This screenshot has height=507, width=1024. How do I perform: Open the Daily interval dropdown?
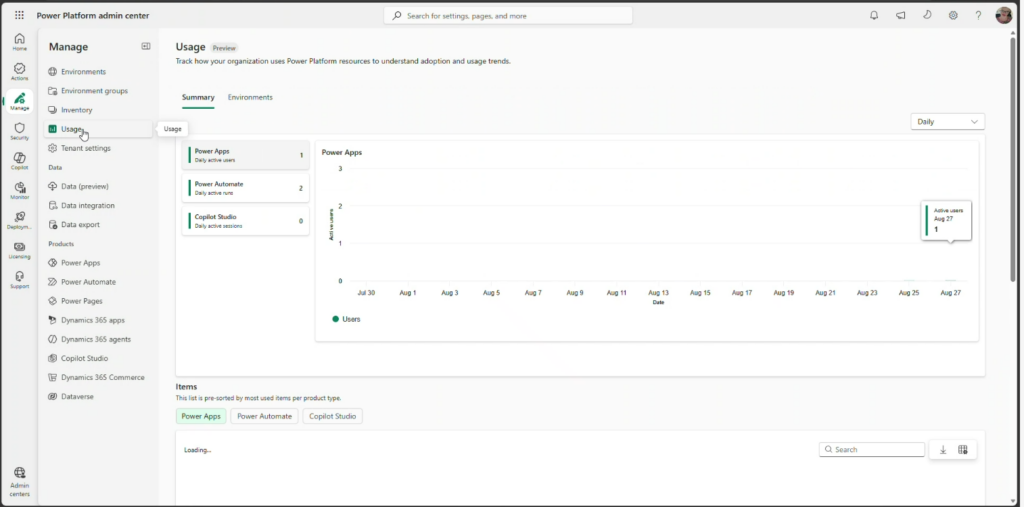pos(947,122)
